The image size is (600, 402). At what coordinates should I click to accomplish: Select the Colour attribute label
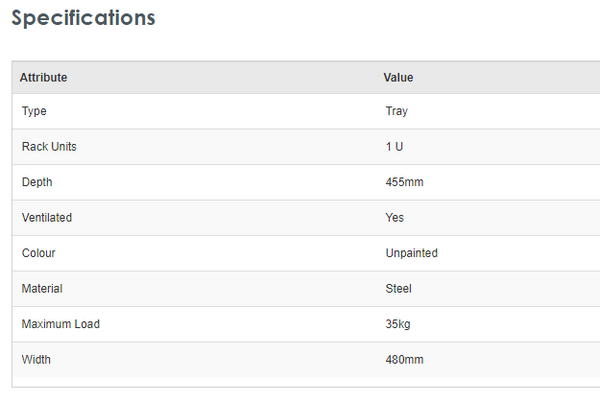pyautogui.click(x=39, y=253)
